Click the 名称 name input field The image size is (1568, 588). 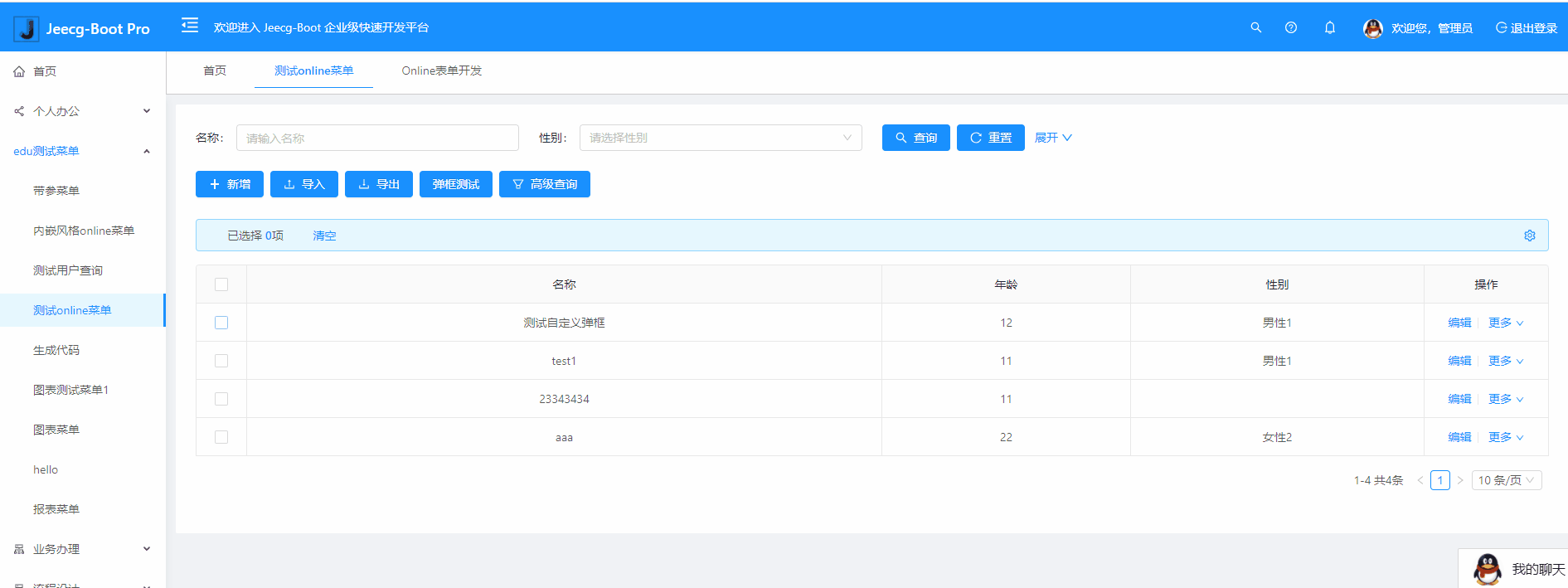pos(377,138)
